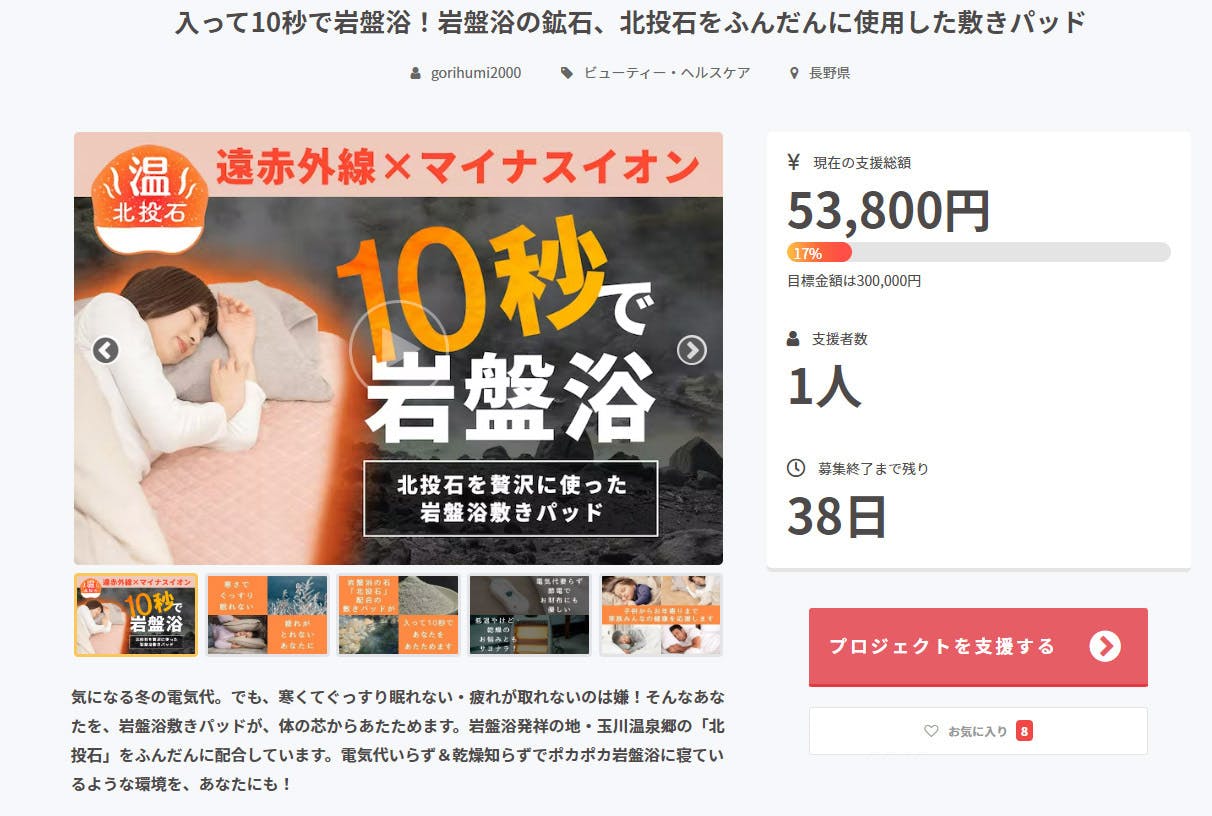Click the user icon beside gorihumi2000

pyautogui.click(x=416, y=73)
